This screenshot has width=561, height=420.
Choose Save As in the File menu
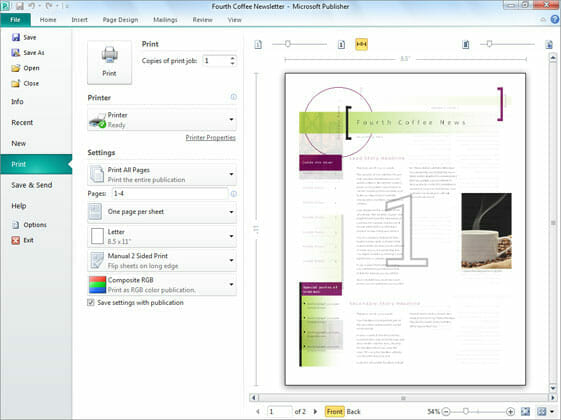pos(28,53)
